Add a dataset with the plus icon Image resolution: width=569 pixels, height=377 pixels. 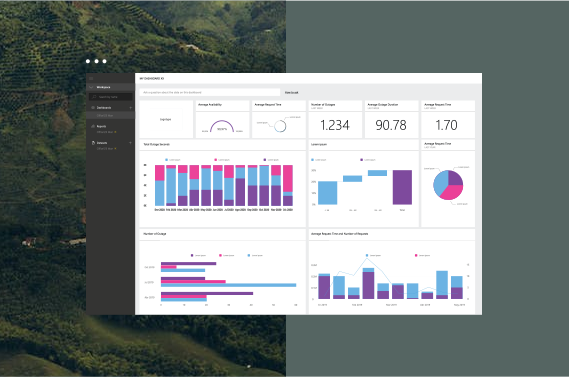pos(130,143)
